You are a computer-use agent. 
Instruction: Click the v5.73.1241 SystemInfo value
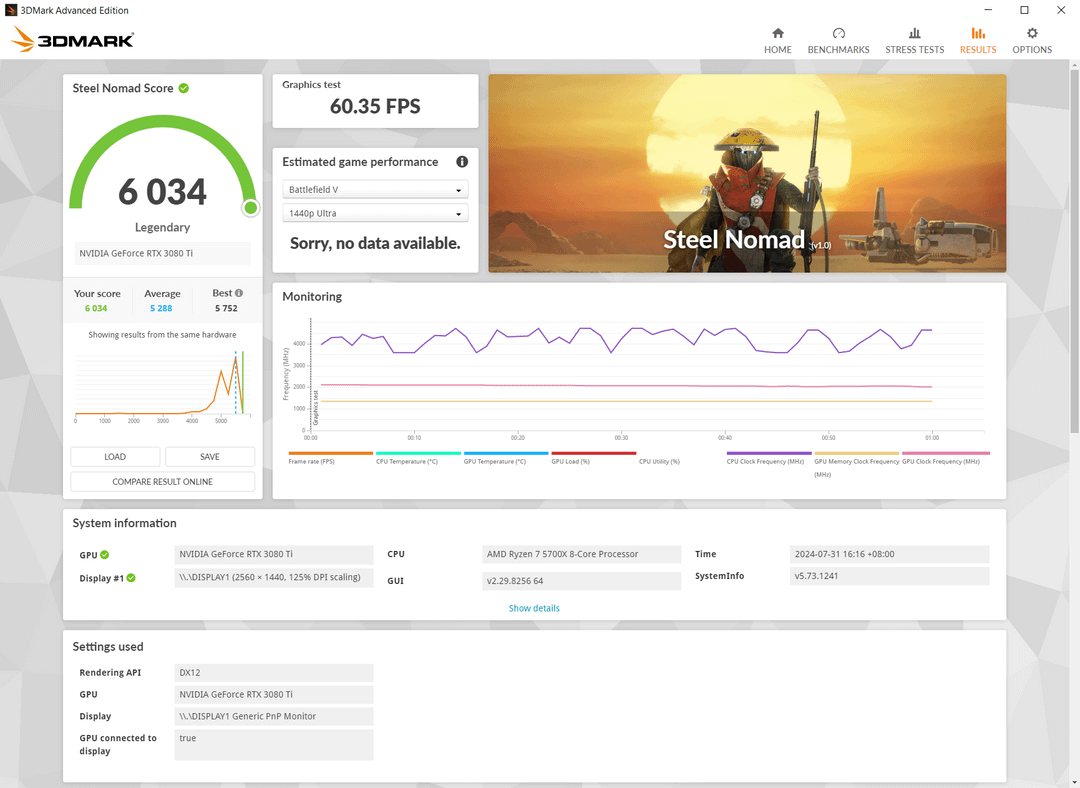pos(889,576)
